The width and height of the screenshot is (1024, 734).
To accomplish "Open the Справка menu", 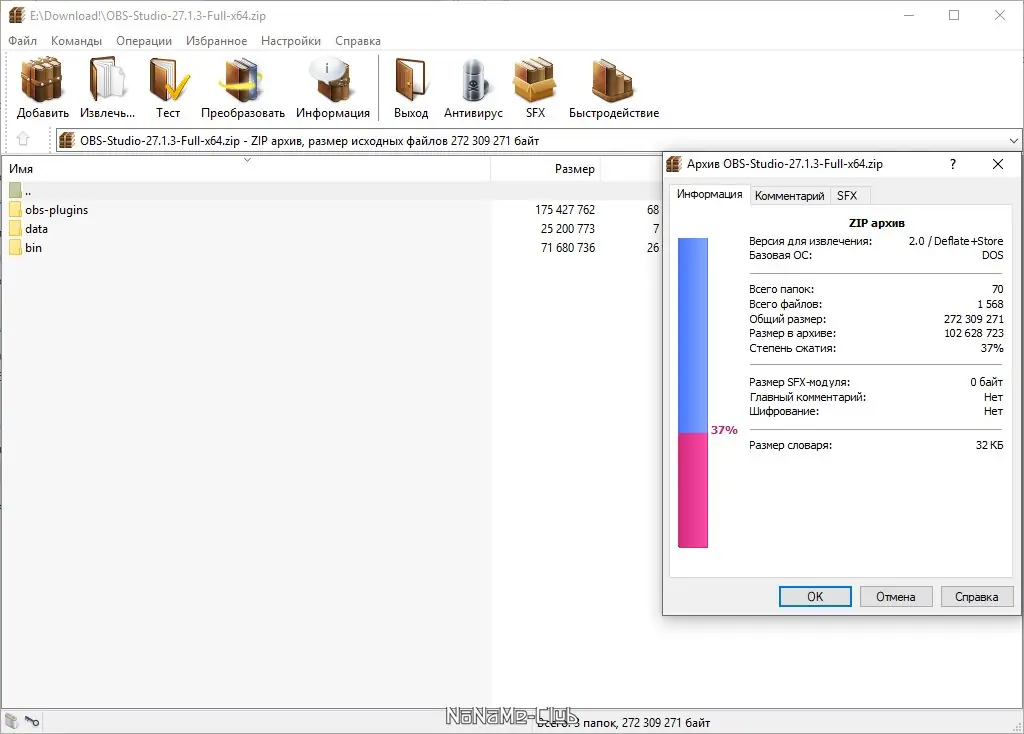I will point(358,40).
